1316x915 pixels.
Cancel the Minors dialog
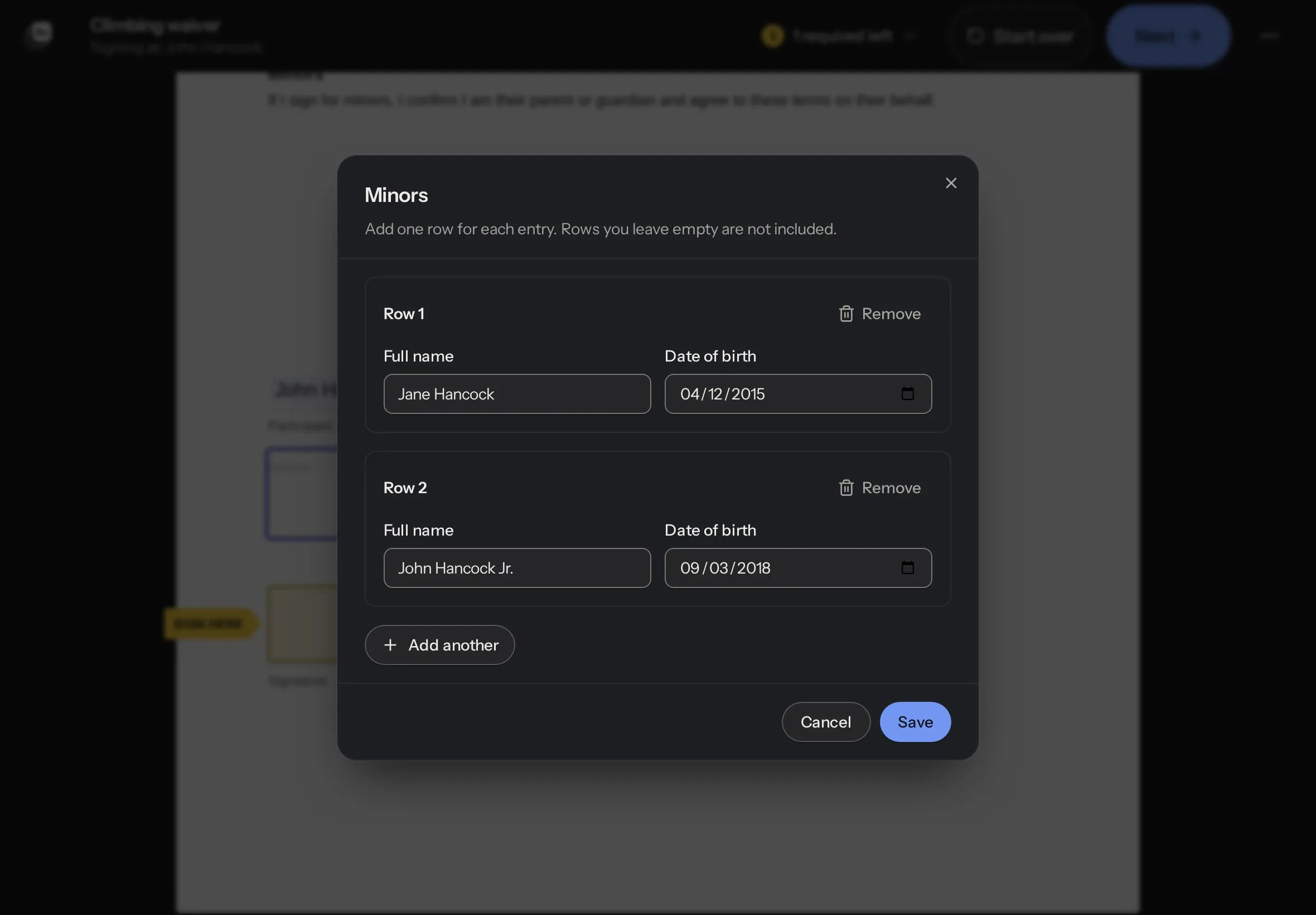pyautogui.click(x=826, y=722)
